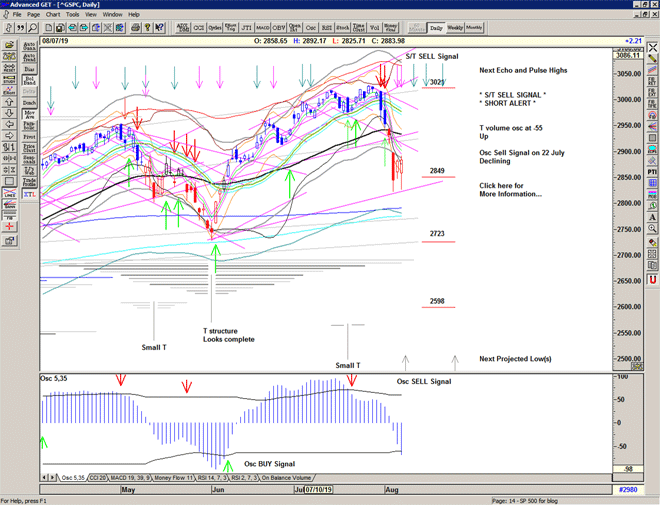Click the Stoch indicator toolbar icon
Image resolution: width=660 pixels, height=505 pixels.
pos(343,29)
